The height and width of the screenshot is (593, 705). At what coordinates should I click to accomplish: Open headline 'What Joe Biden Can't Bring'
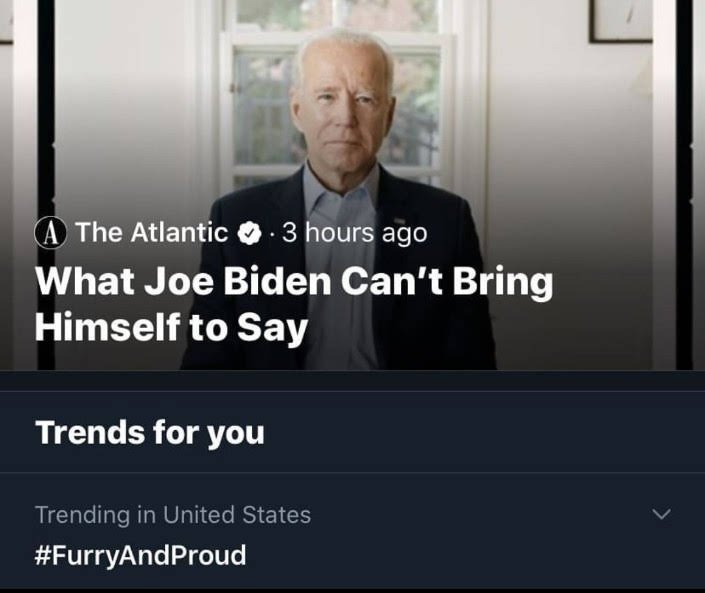coord(294,282)
